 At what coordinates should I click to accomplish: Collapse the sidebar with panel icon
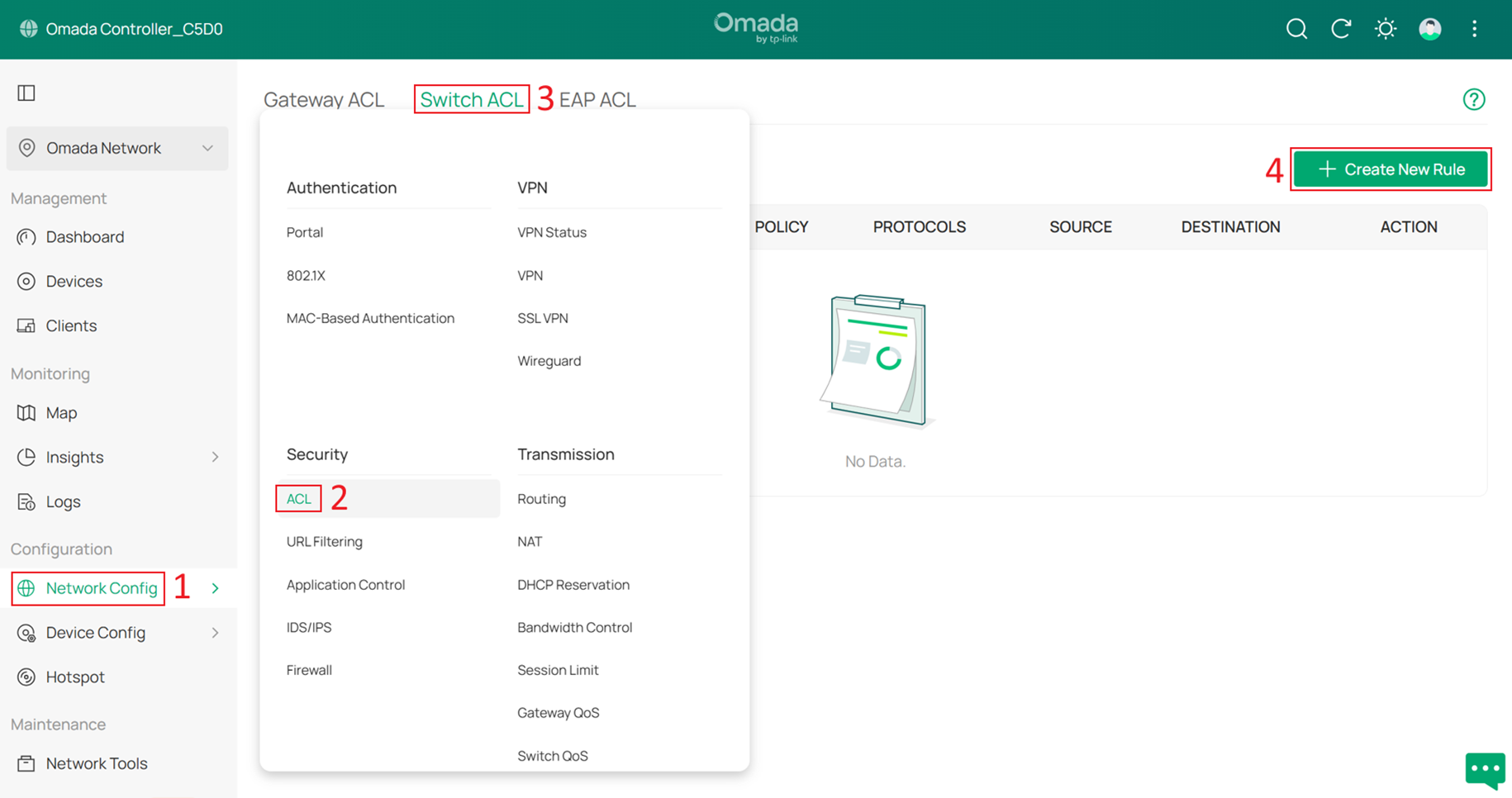26,93
